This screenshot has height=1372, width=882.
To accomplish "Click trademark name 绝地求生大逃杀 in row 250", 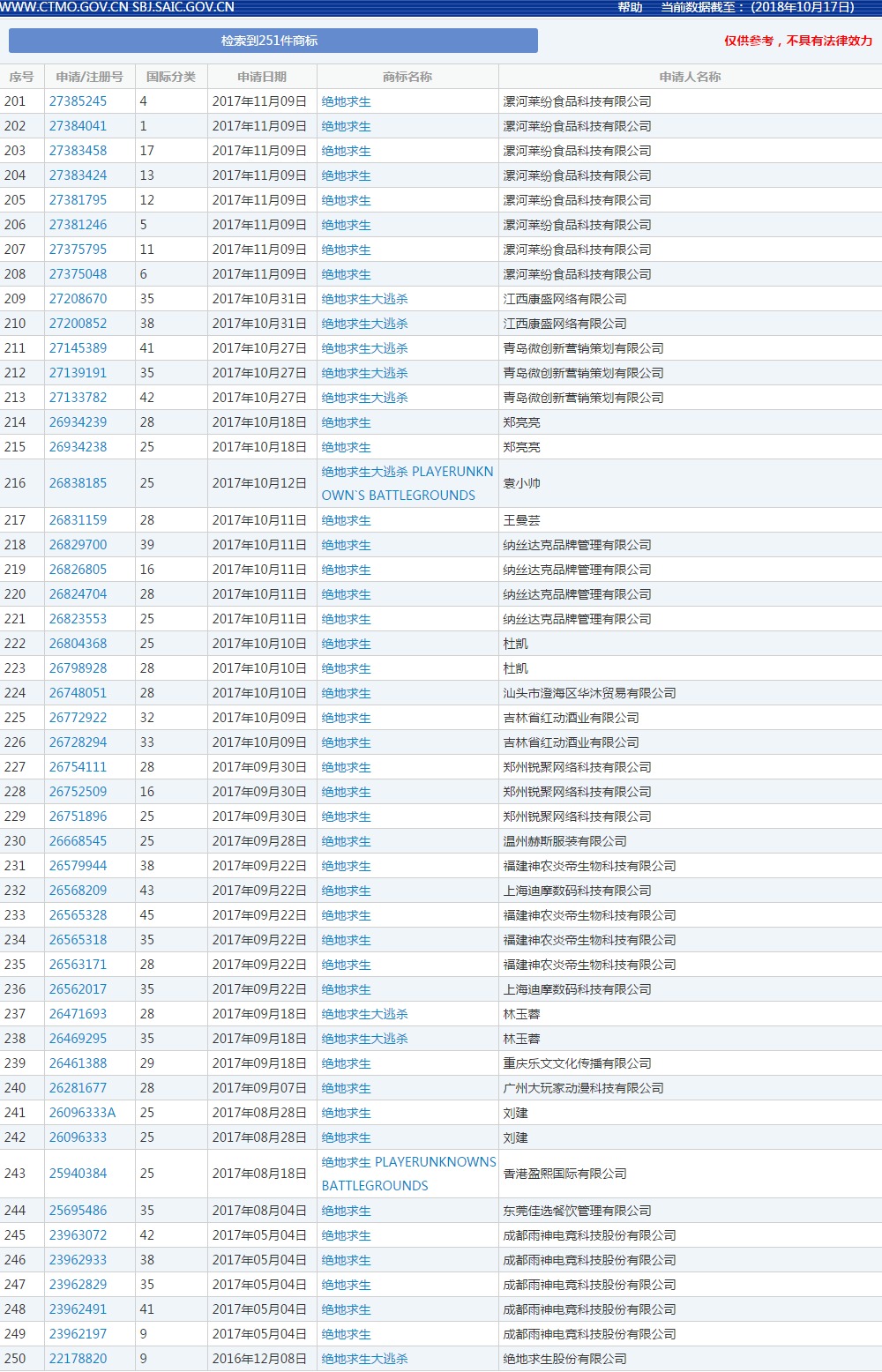I will [365, 1359].
